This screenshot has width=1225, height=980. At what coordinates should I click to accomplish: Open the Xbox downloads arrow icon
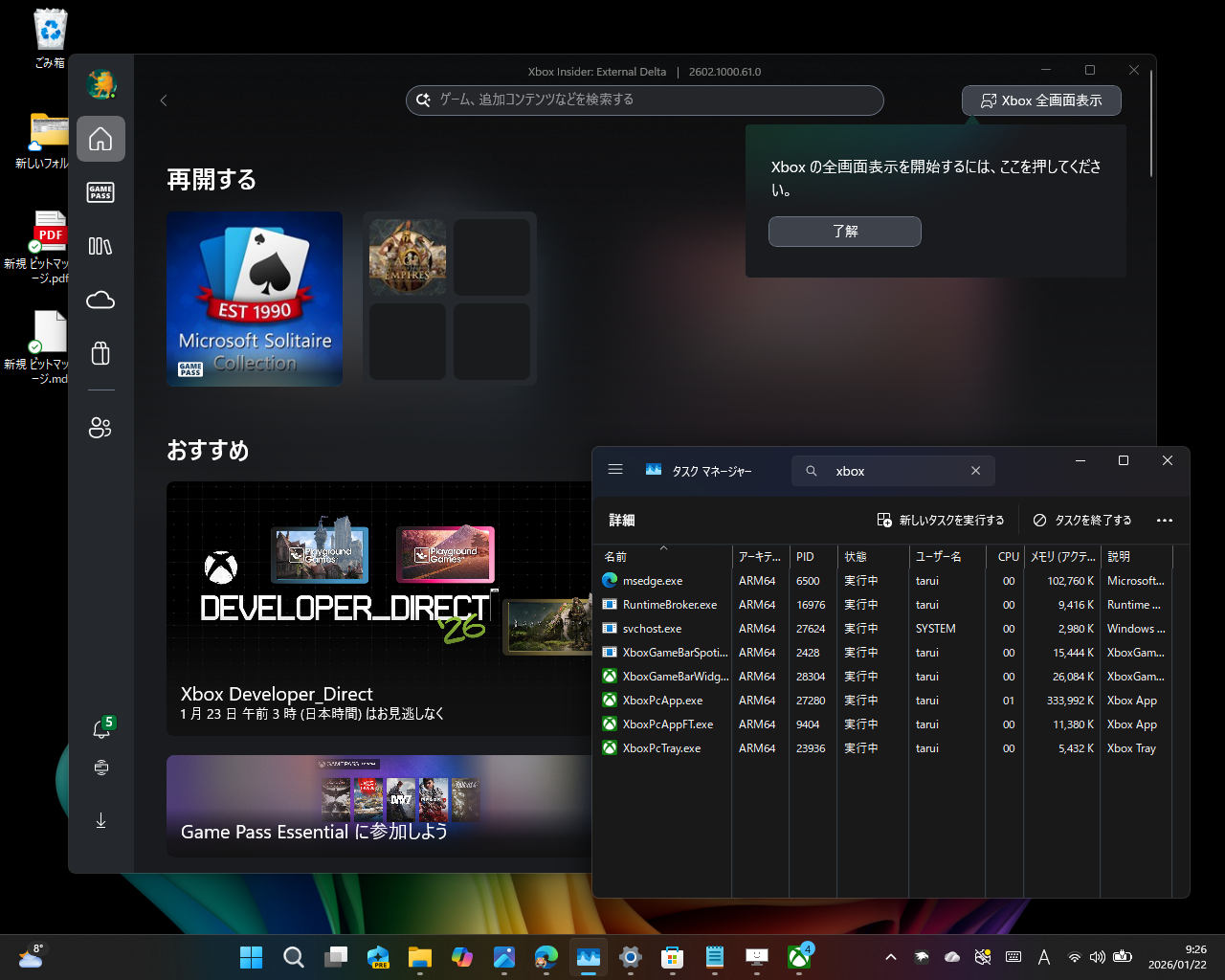101,820
